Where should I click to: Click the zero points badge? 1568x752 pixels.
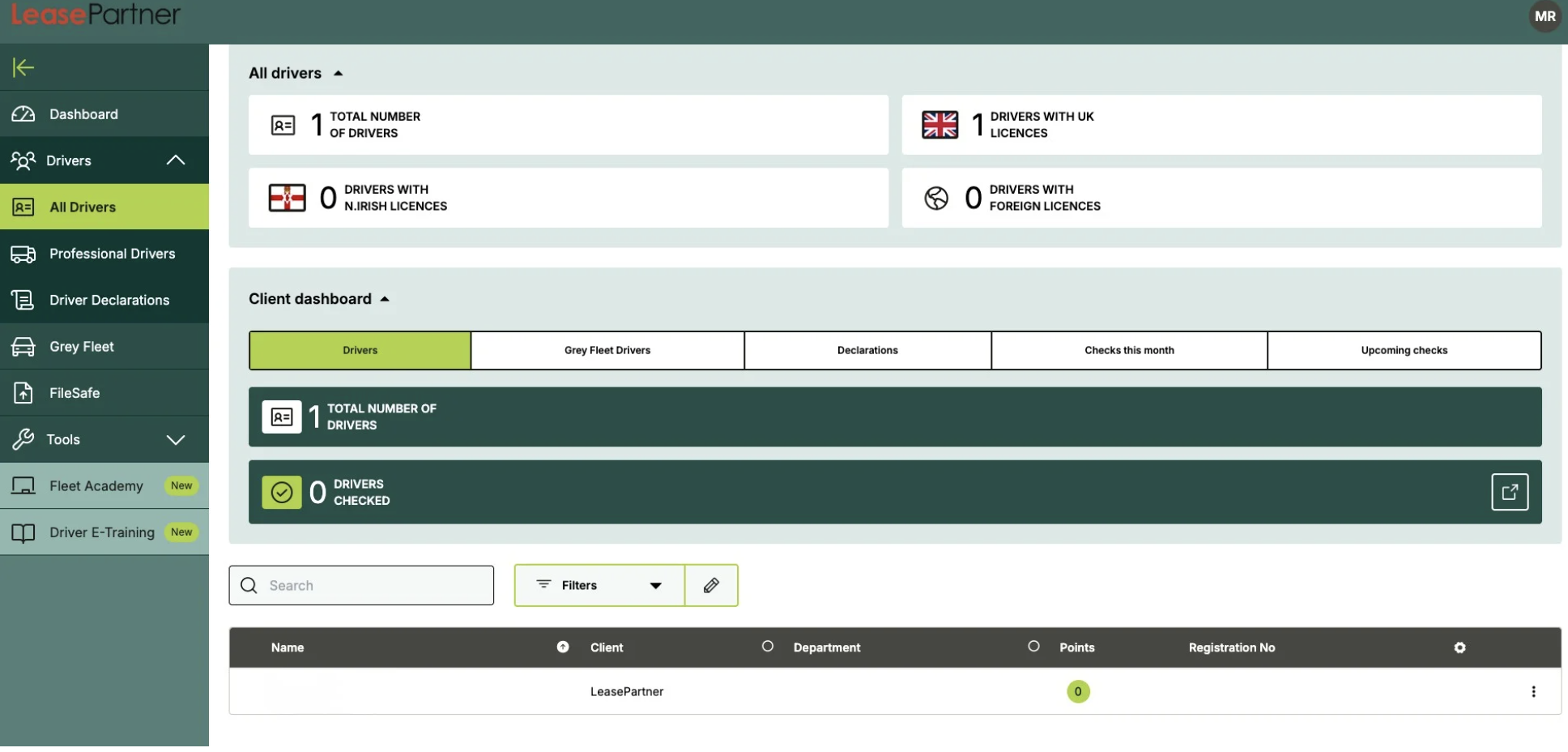tap(1078, 691)
